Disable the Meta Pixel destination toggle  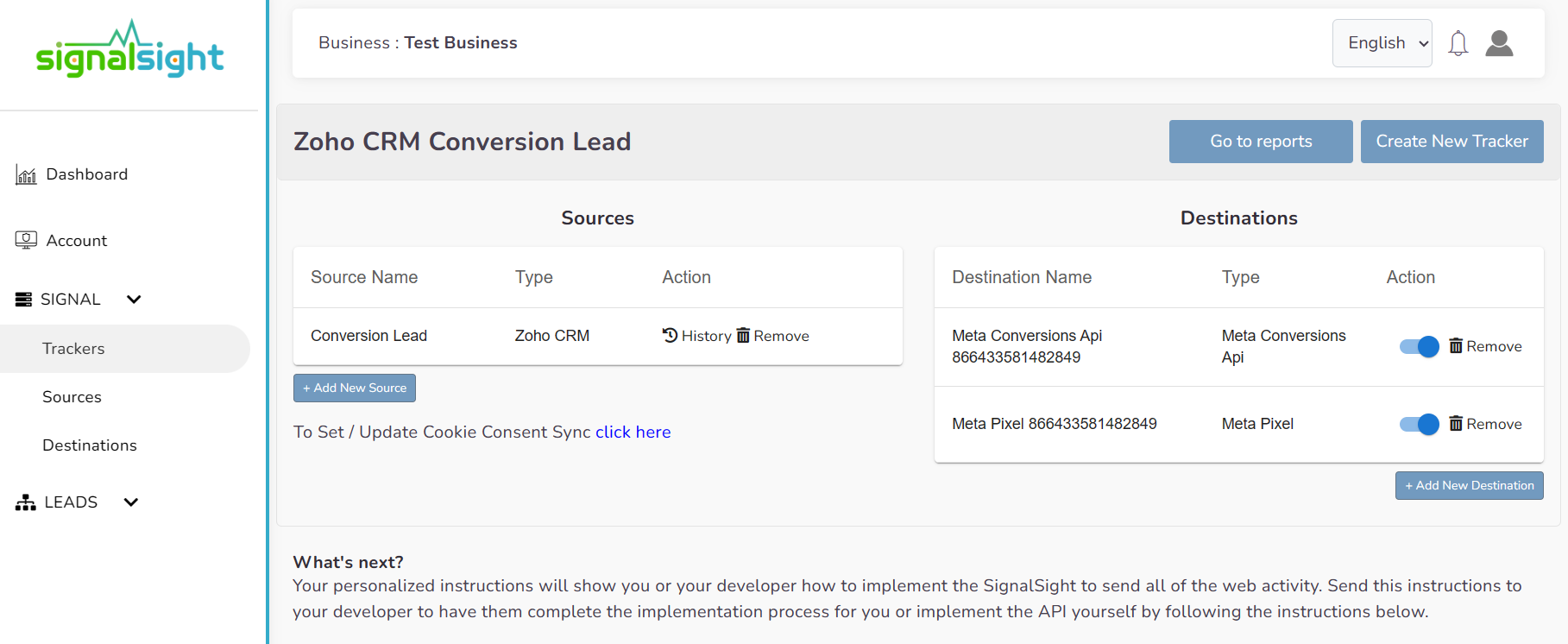point(1420,424)
